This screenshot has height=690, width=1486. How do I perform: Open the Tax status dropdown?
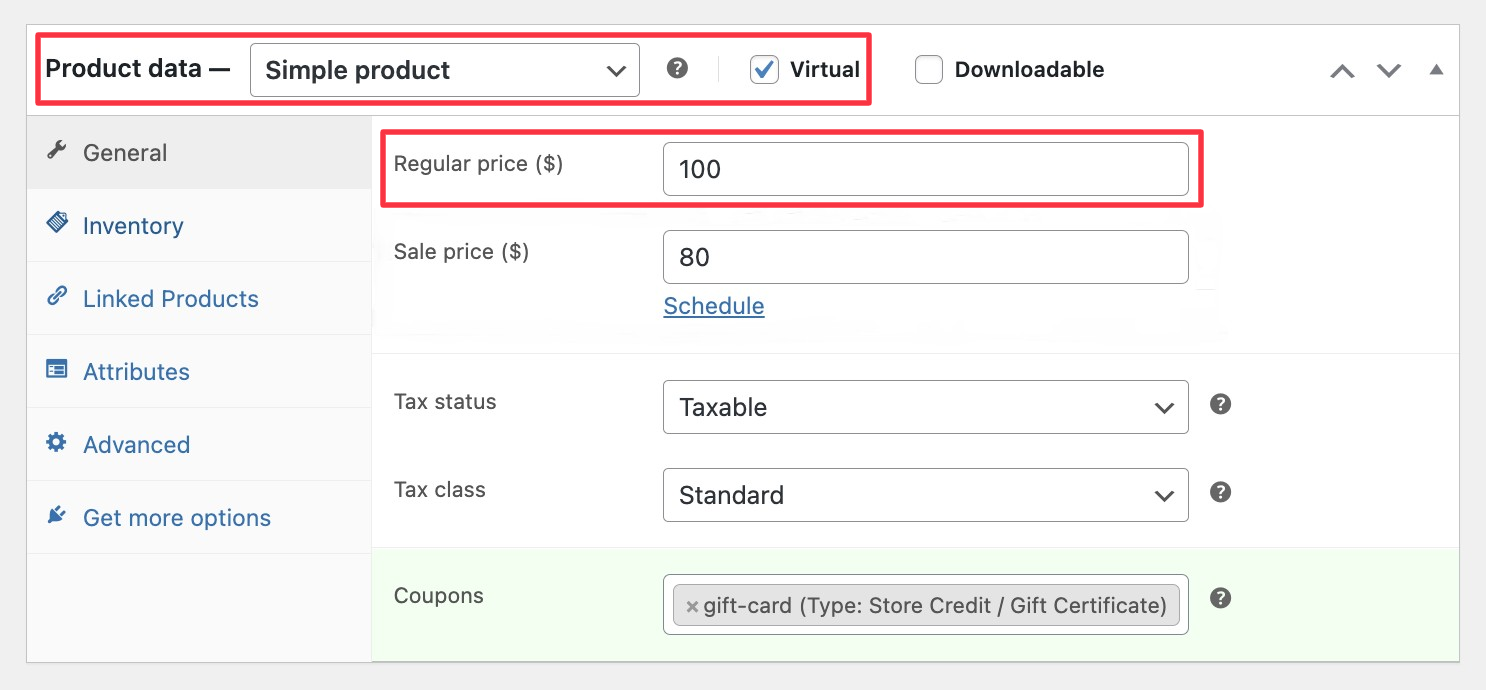pyautogui.click(x=925, y=407)
